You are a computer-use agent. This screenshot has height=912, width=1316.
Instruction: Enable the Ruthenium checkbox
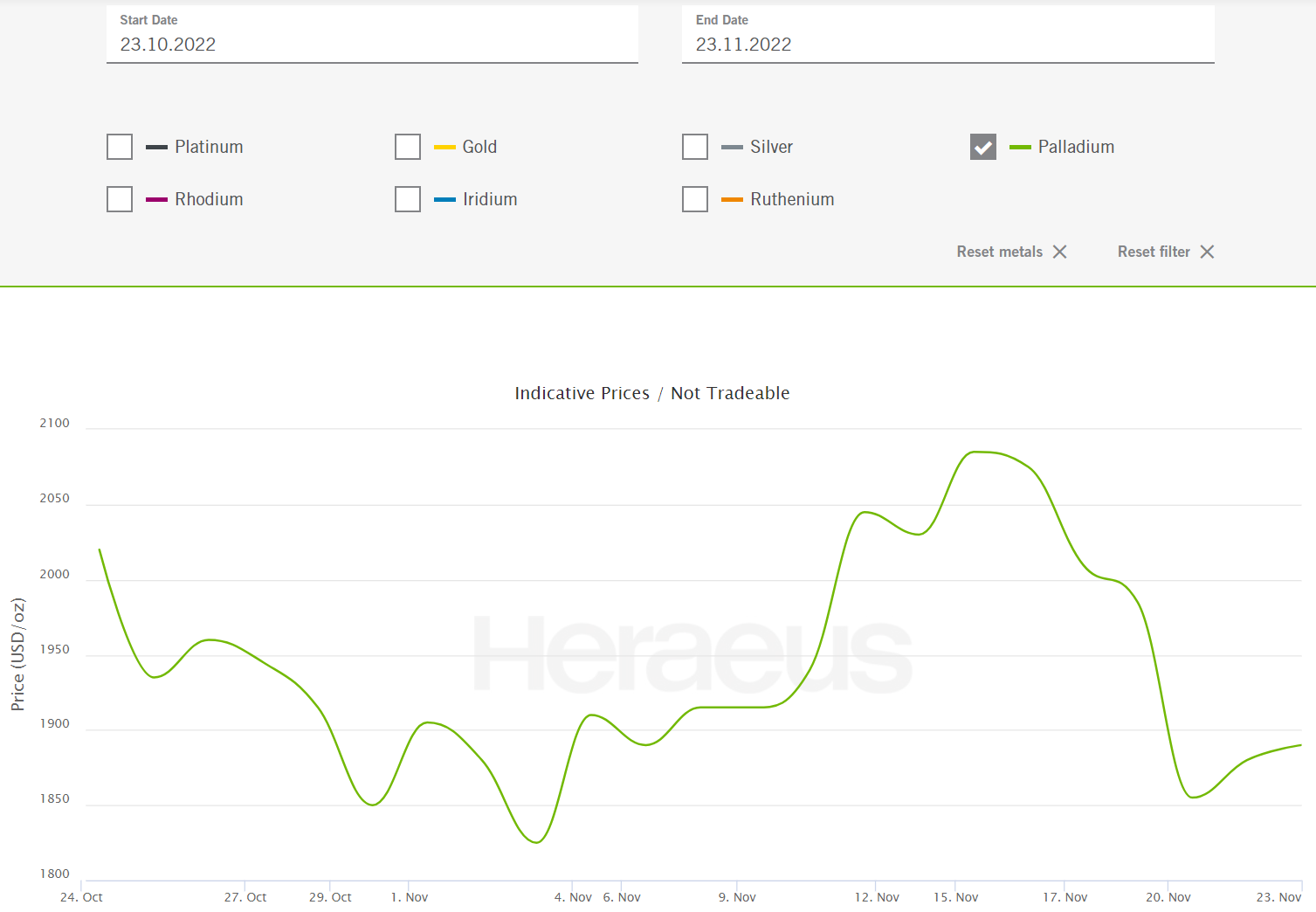[x=695, y=199]
